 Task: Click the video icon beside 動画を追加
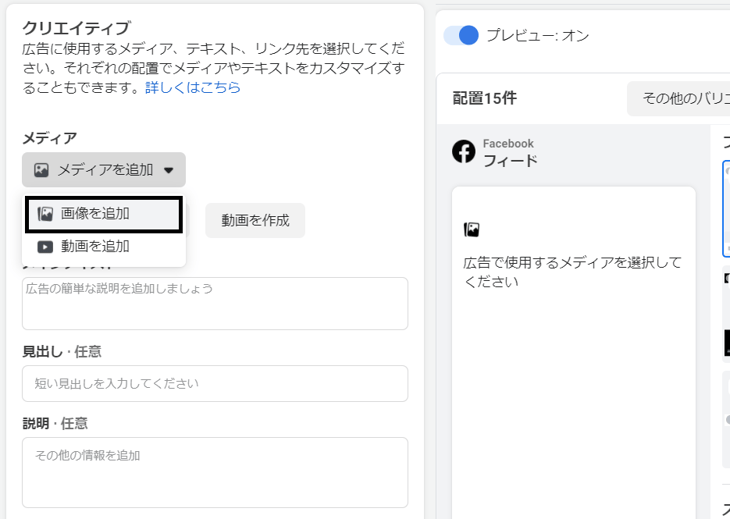coord(45,247)
